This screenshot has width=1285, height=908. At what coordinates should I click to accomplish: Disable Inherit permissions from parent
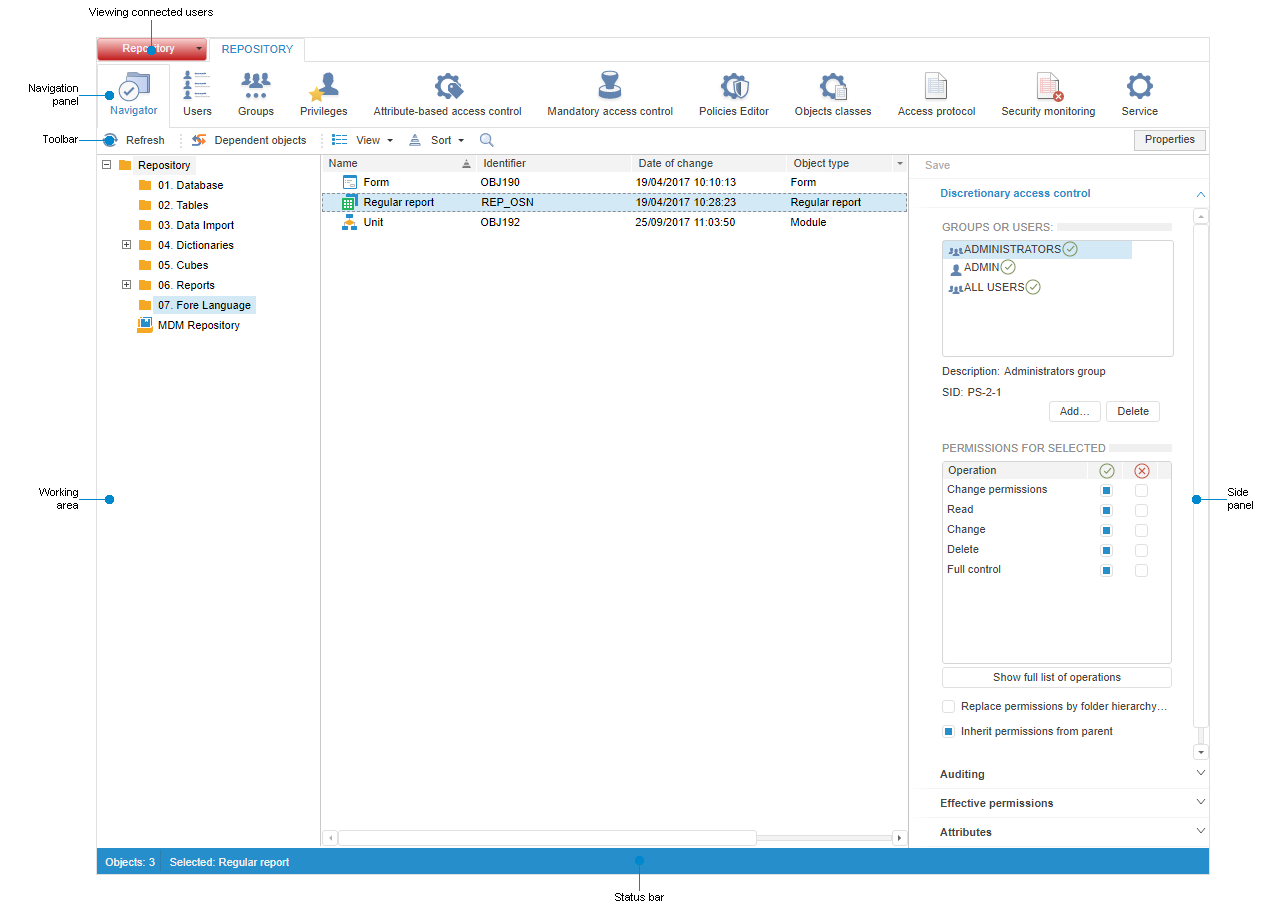[947, 731]
